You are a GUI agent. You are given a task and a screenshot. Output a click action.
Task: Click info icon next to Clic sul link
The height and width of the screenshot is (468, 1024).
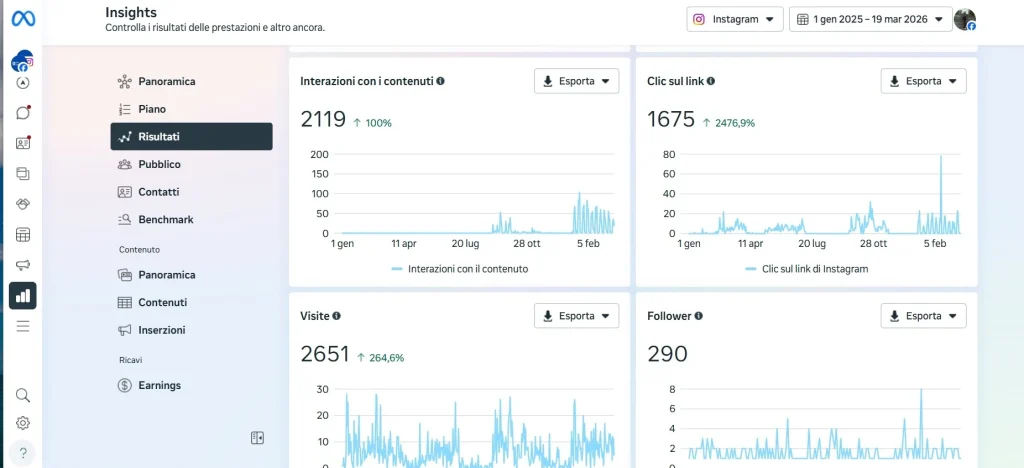[x=711, y=81]
